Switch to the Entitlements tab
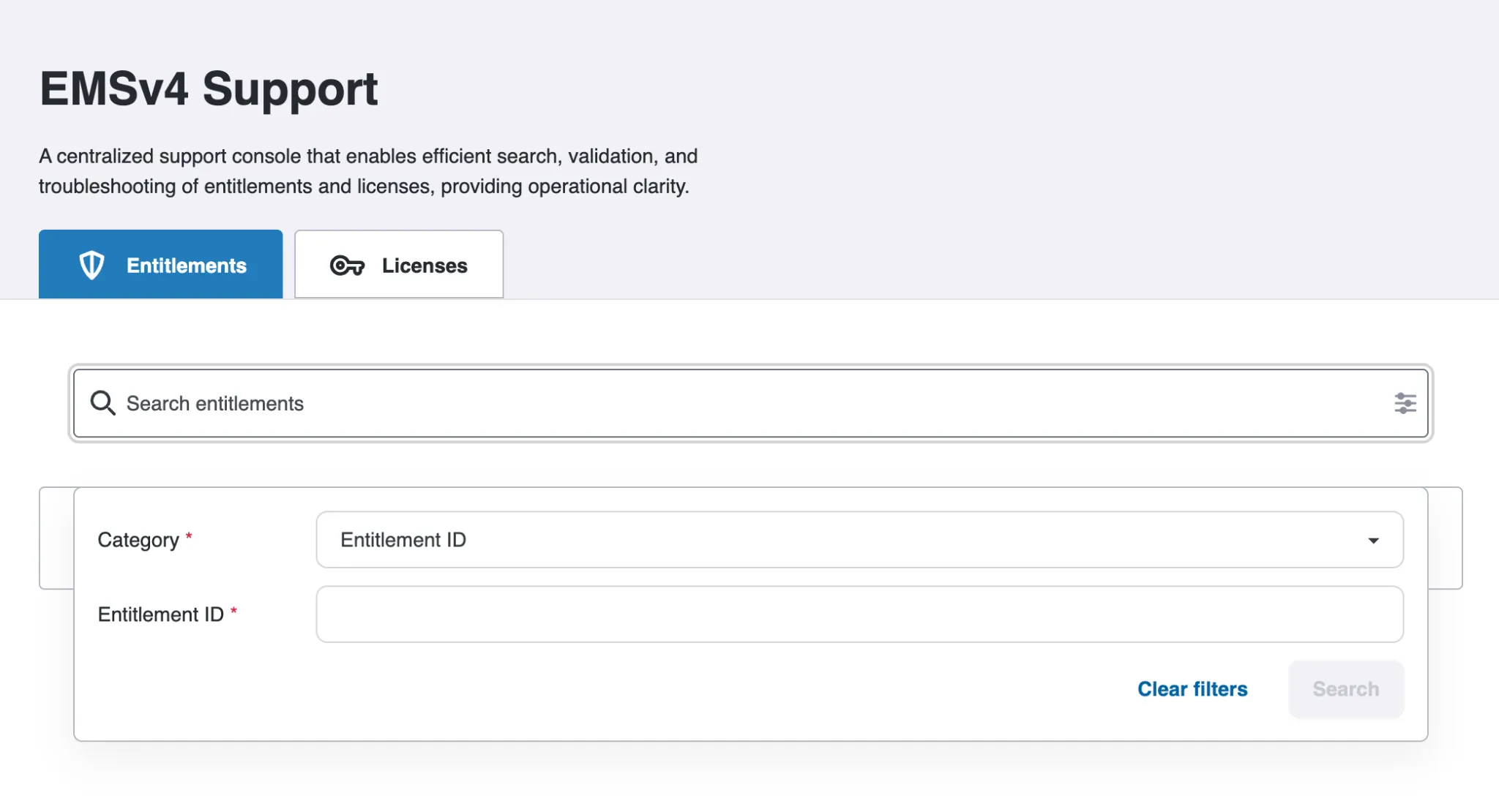The width and height of the screenshot is (1499, 812). pyautogui.click(x=160, y=264)
